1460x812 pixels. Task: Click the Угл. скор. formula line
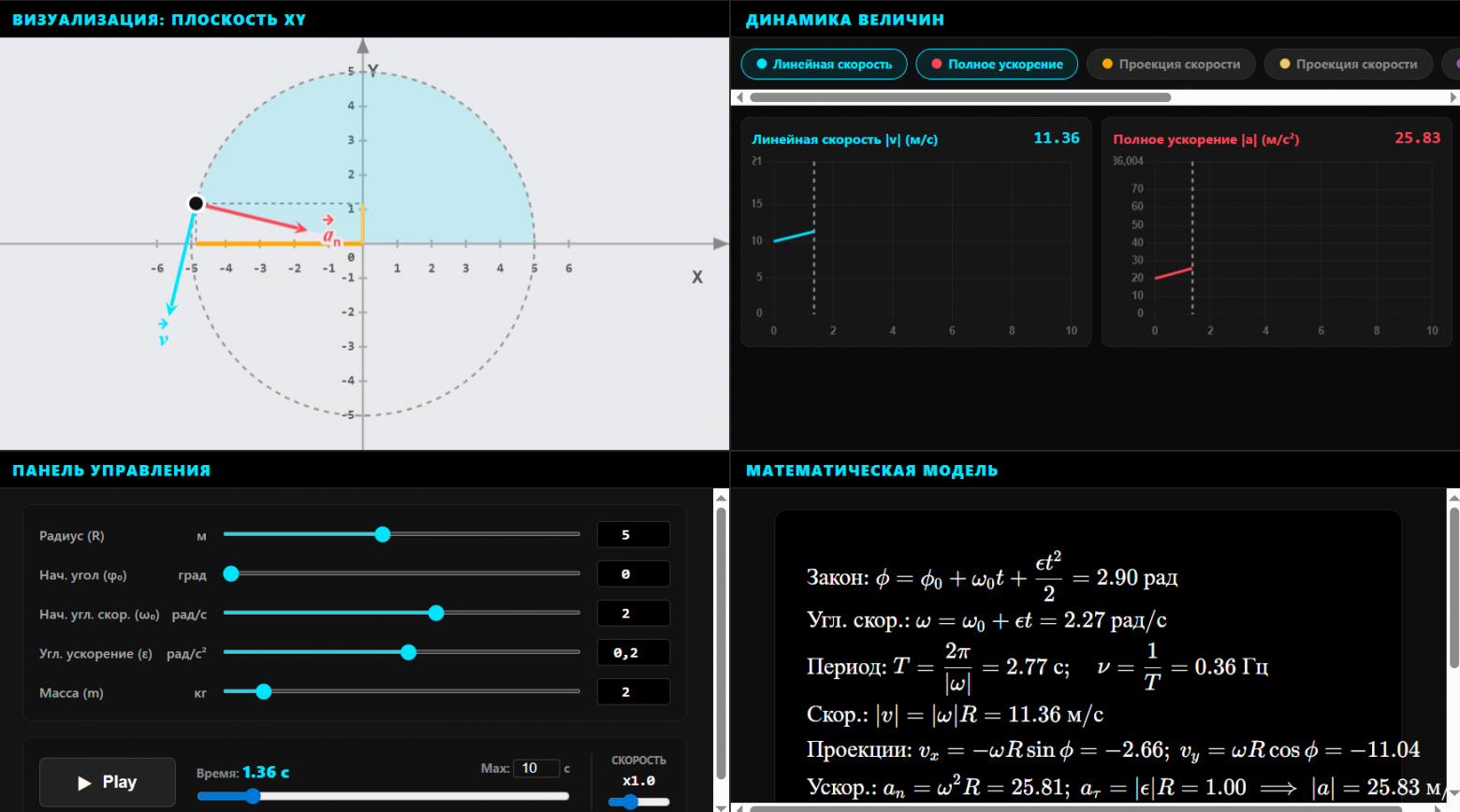click(x=986, y=620)
